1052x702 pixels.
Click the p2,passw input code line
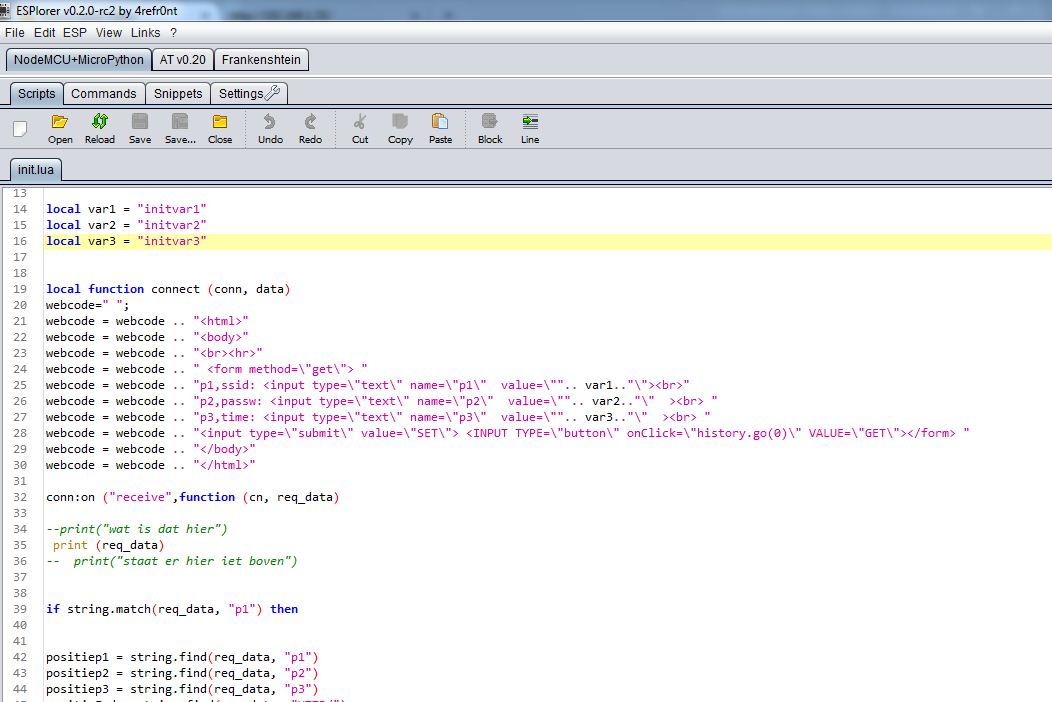tap(382, 401)
